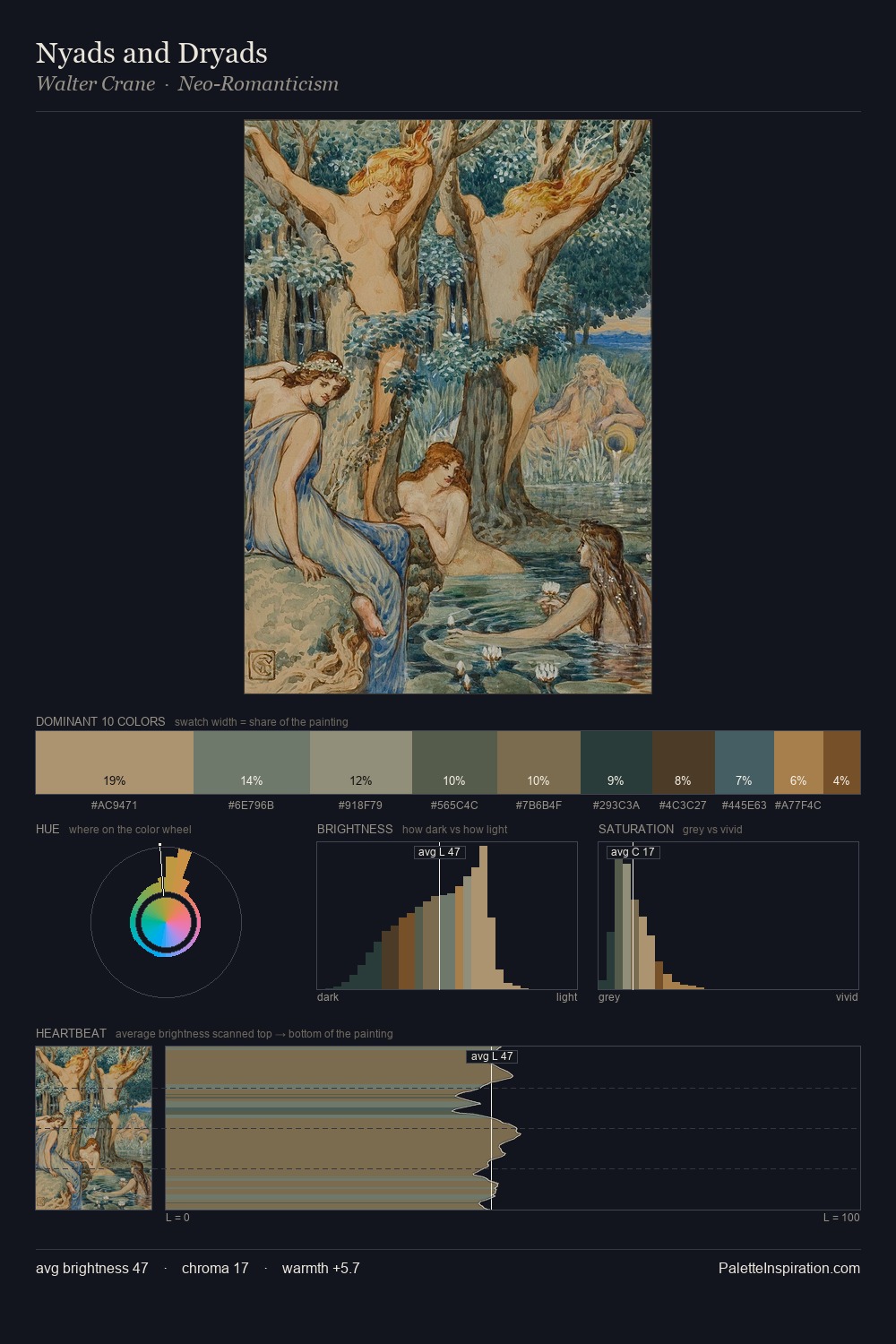Click the hex code '#6E796B' text

coord(252,806)
